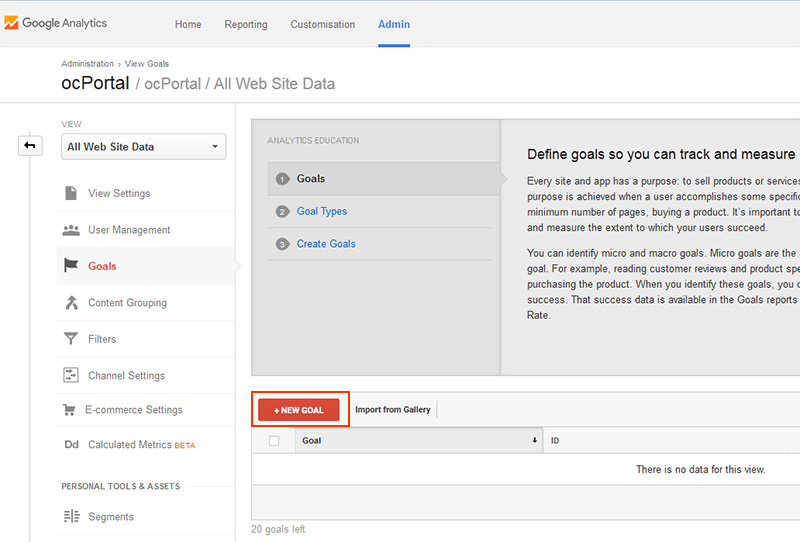Image resolution: width=800 pixels, height=542 pixels.
Task: Go to the Home tab
Action: click(188, 24)
